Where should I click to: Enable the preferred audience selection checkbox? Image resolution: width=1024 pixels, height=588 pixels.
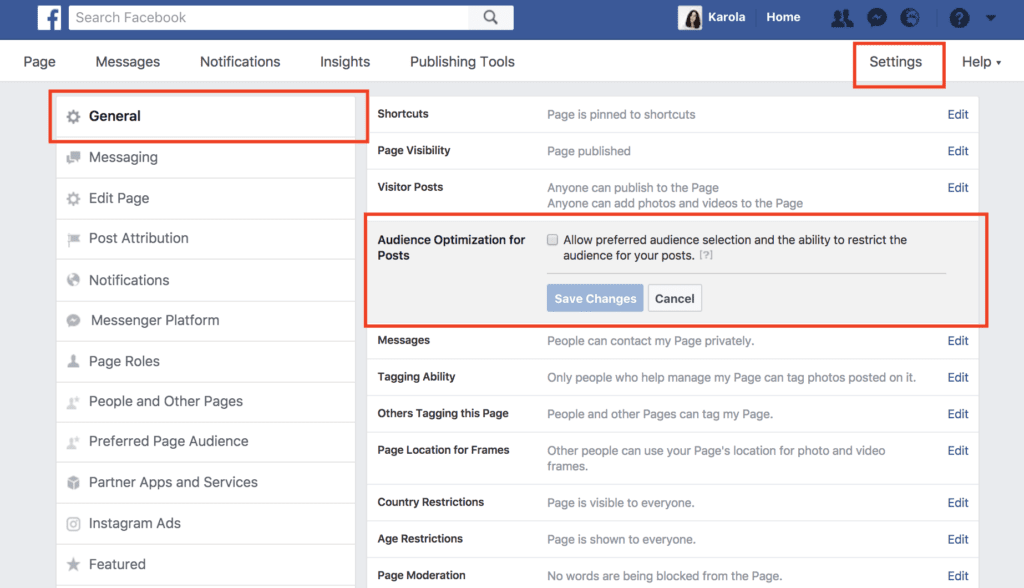(x=551, y=239)
